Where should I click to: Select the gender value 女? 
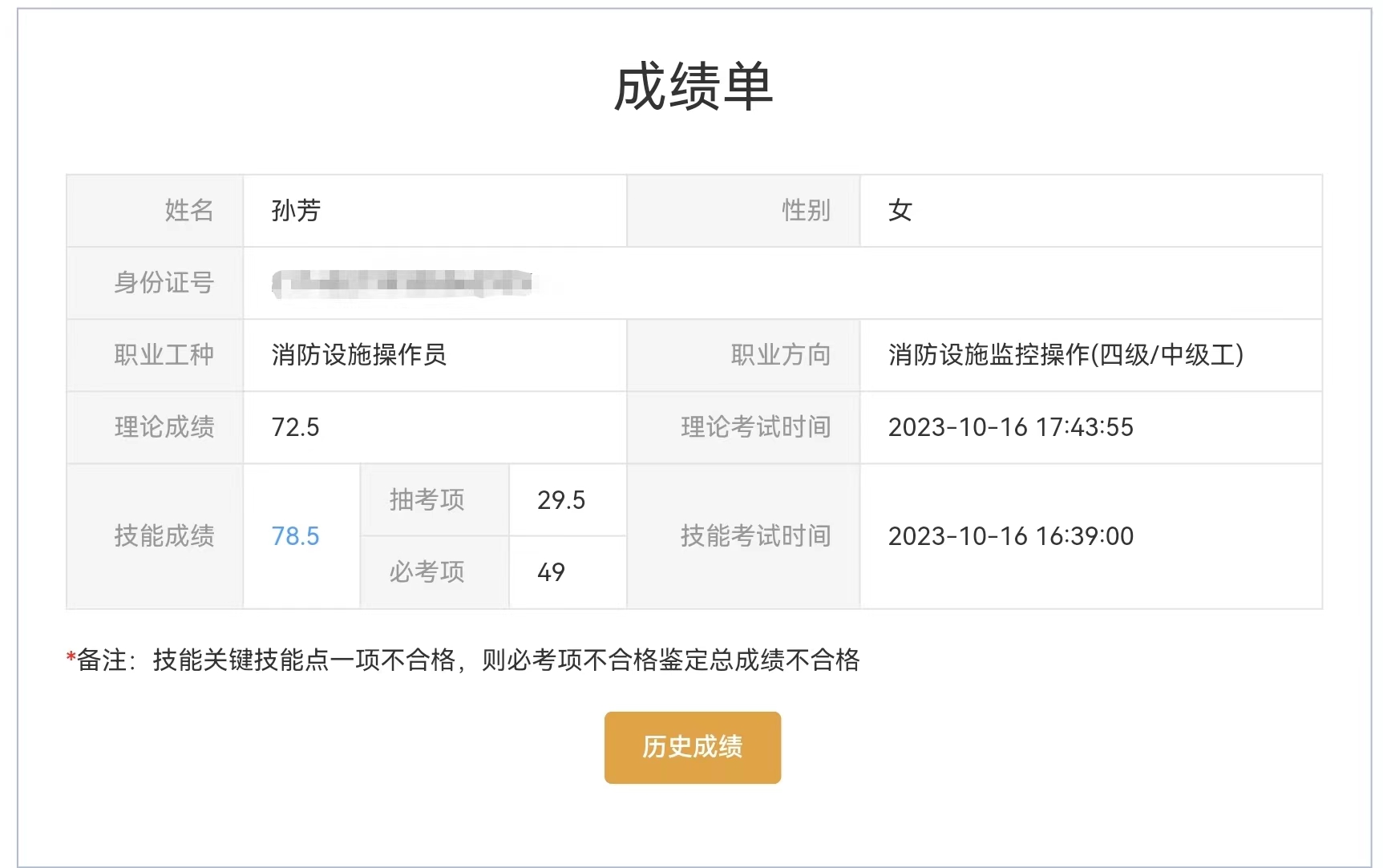(x=900, y=211)
